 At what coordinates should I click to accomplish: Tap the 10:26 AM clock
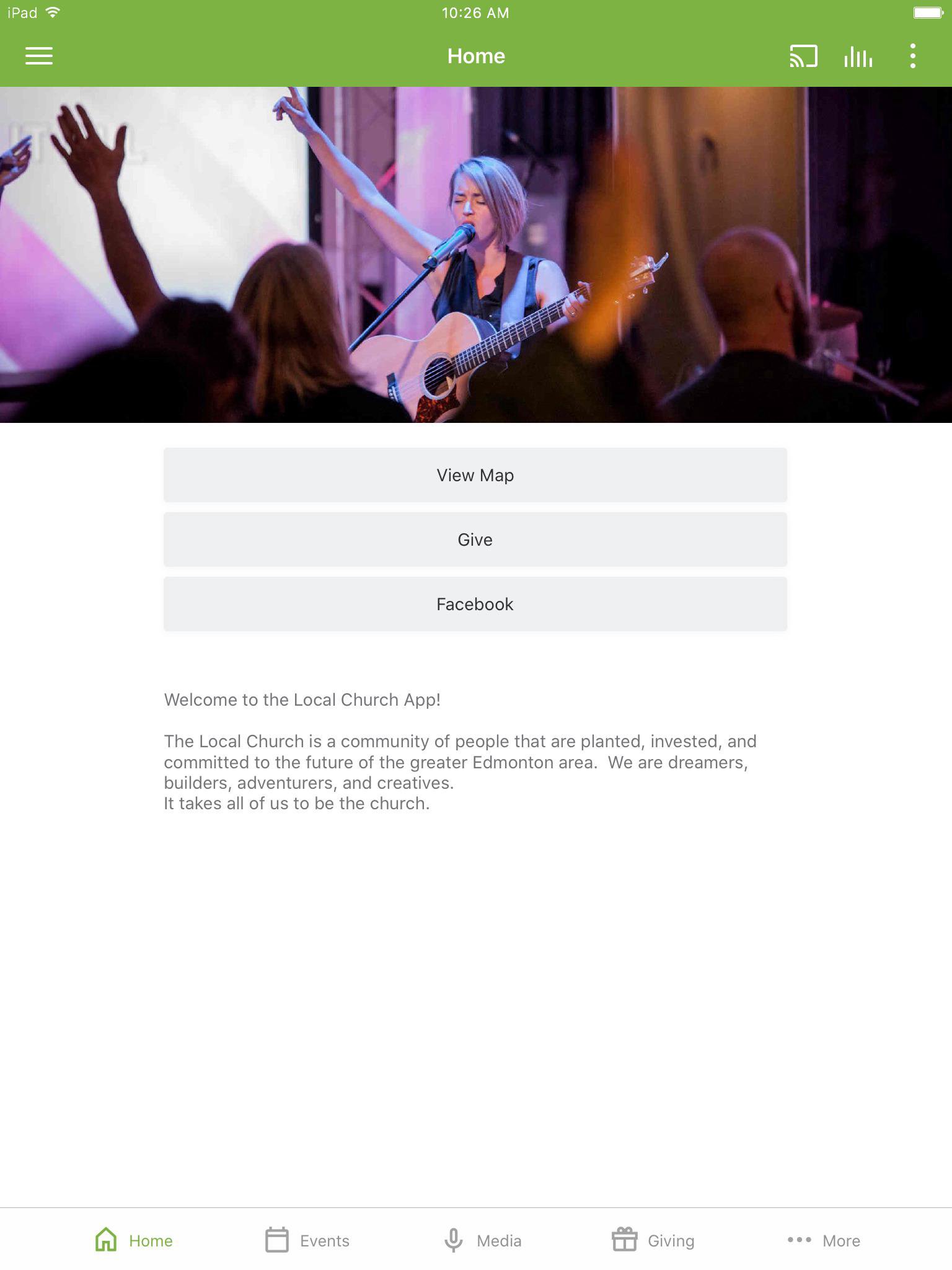pos(475,13)
